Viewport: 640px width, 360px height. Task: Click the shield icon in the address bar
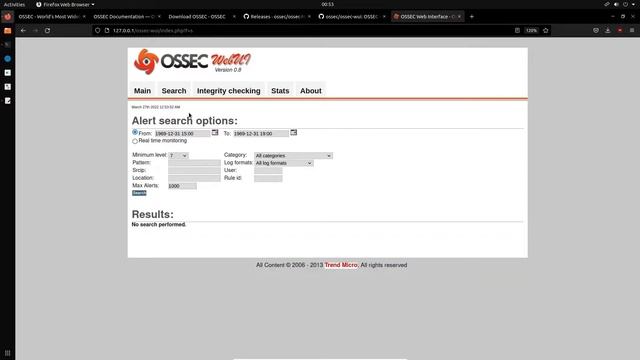tap(98, 31)
